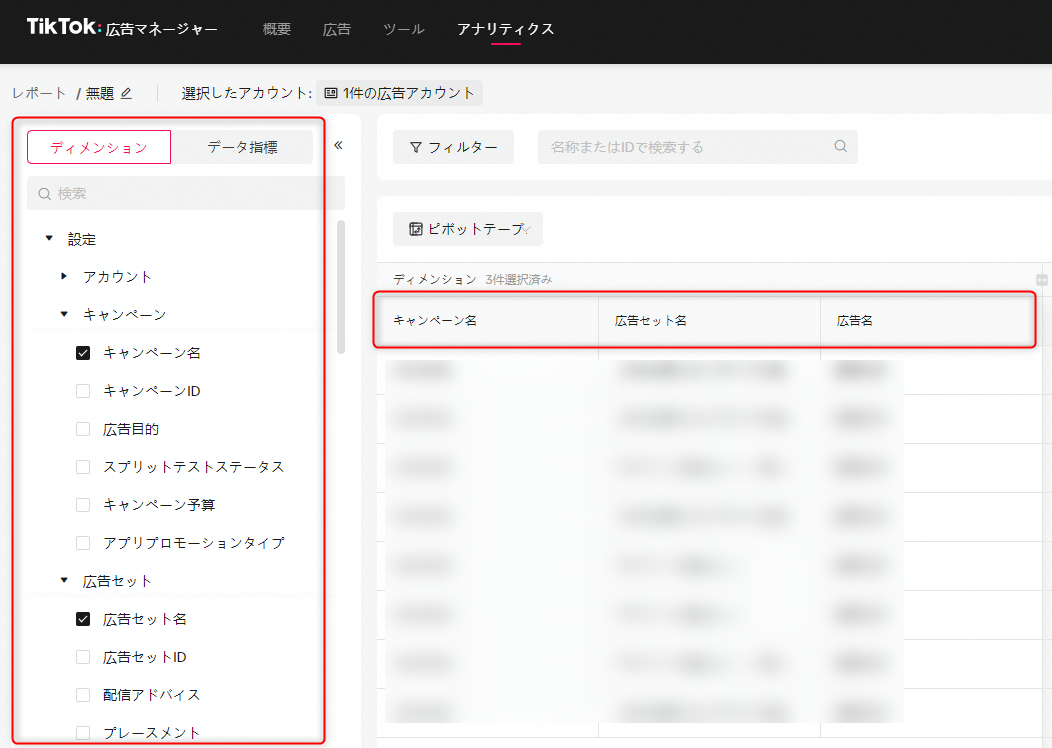Screen dimensions: 1052x748
Task: Check the キャンペーンID checkbox
Action: (83, 391)
